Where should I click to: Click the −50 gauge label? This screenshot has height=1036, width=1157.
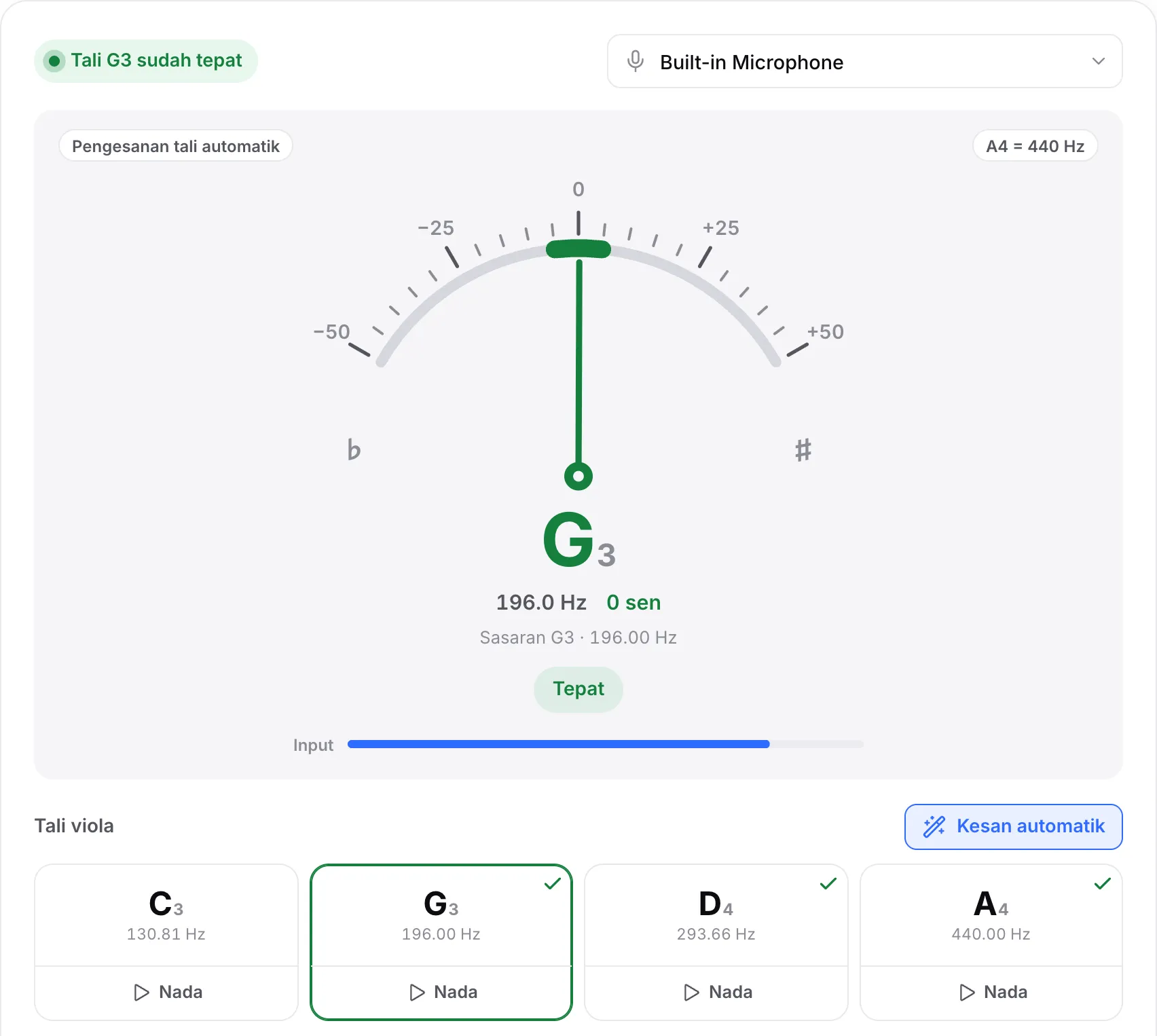pyautogui.click(x=331, y=332)
